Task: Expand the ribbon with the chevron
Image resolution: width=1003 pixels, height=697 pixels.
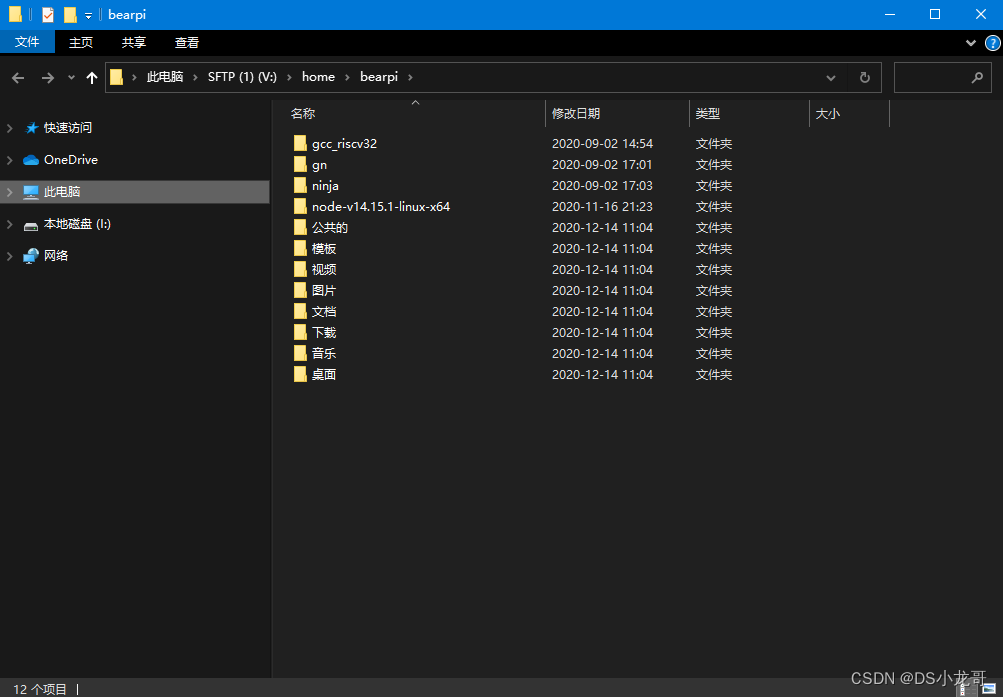Action: point(970,43)
